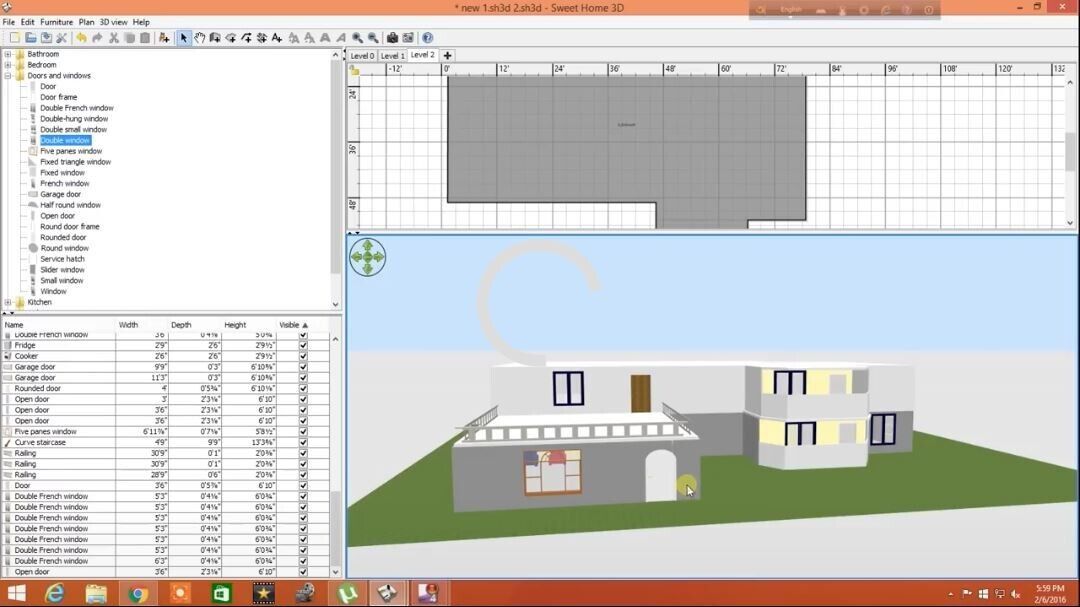Select Garage door in catalog tree

60,194
